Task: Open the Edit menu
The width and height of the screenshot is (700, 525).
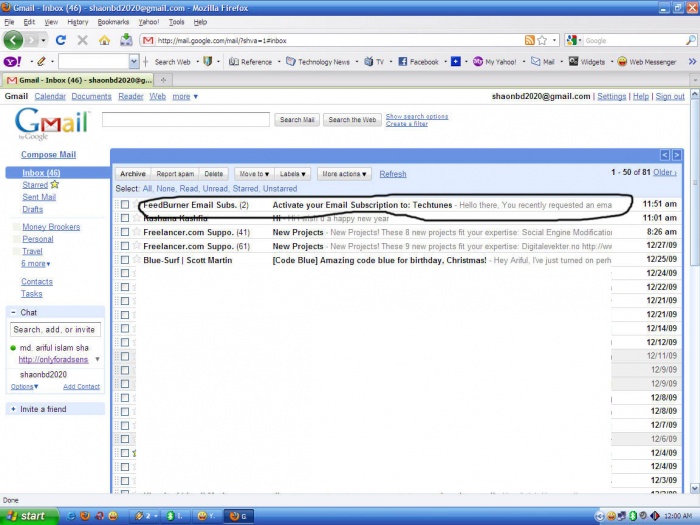Action: coord(29,22)
